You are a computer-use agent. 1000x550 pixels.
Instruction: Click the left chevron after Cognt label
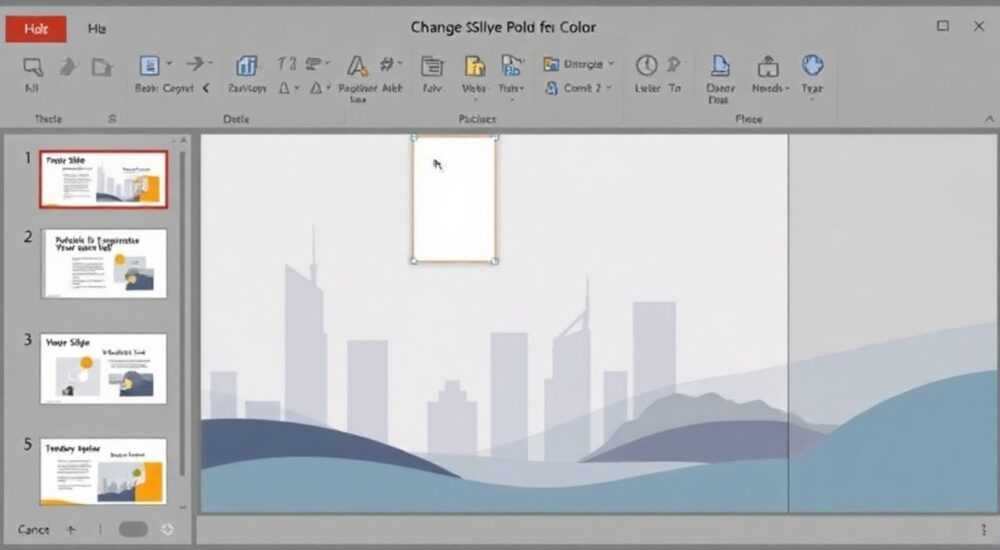206,88
